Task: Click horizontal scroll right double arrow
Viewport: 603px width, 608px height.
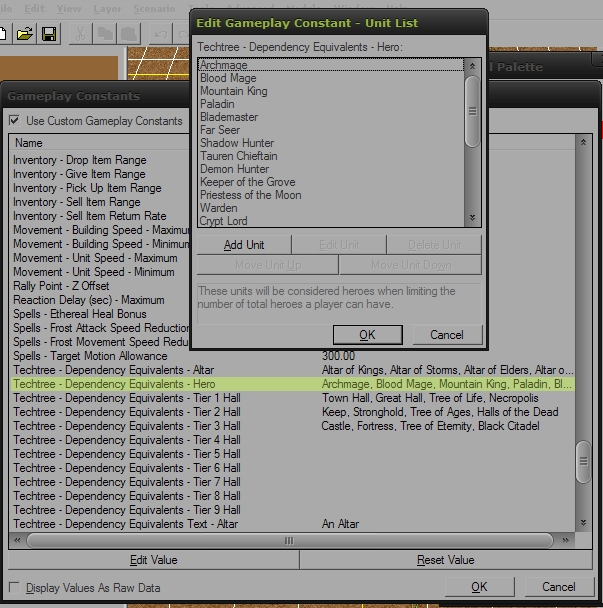Action: [565, 540]
